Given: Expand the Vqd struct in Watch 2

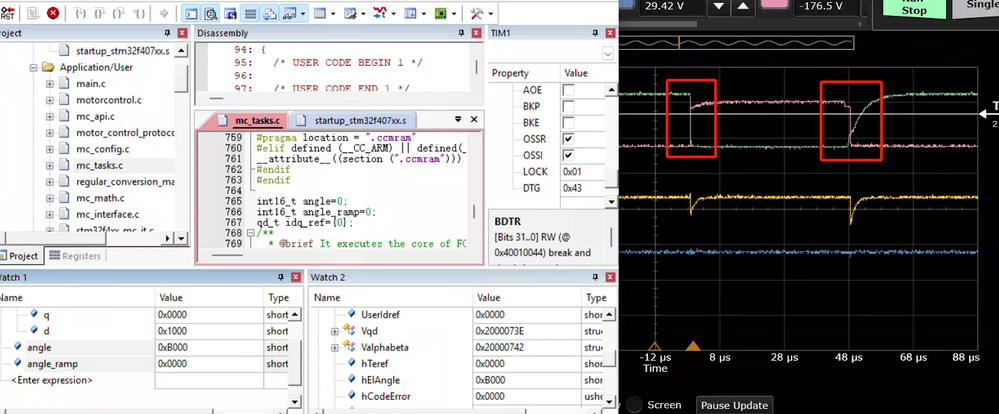Looking at the screenshot, I should [x=335, y=330].
